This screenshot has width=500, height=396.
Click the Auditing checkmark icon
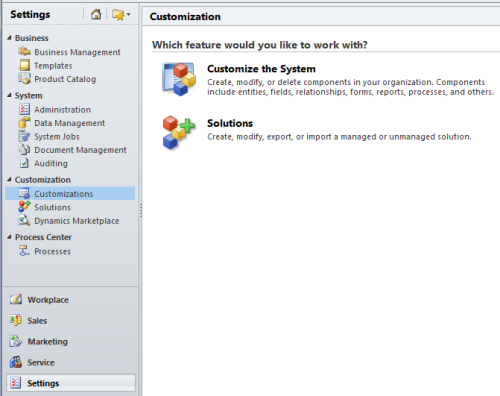(x=25, y=163)
